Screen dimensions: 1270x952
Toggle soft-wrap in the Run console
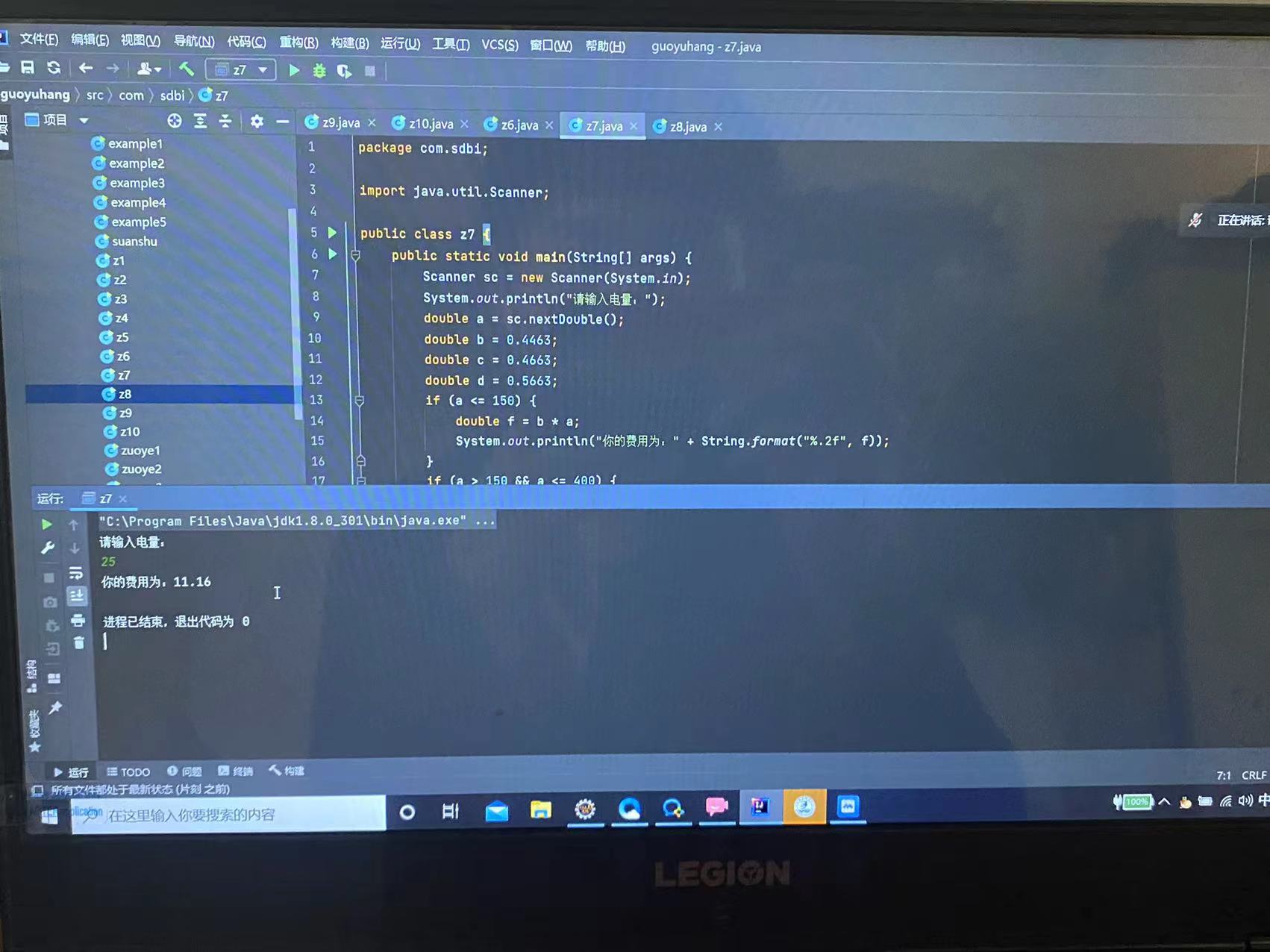pyautogui.click(x=76, y=573)
